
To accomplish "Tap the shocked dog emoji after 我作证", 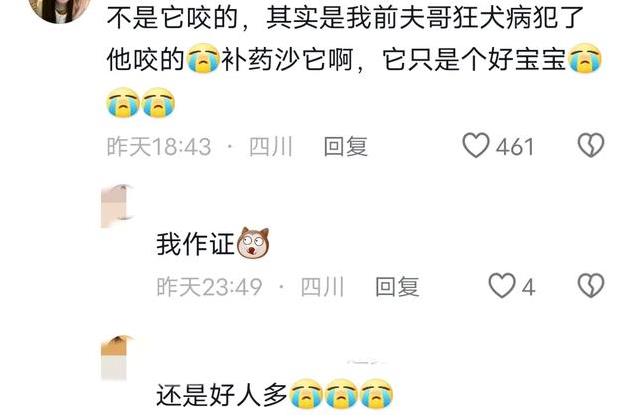I will [253, 243].
